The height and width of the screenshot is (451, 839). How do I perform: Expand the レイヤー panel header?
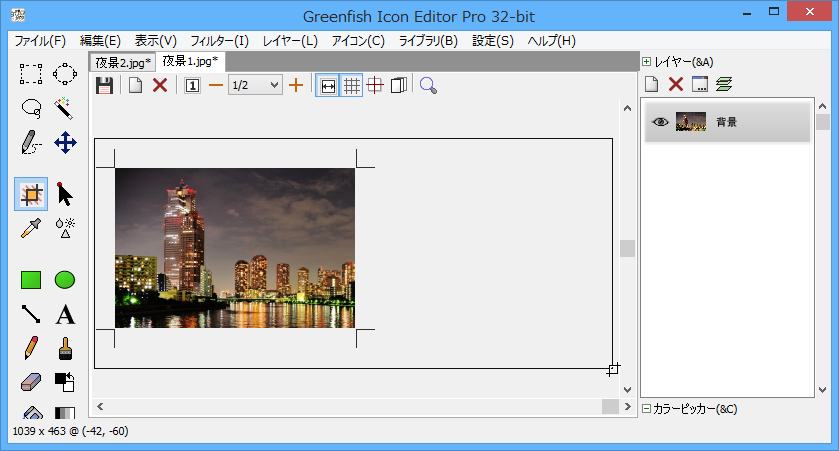647,62
